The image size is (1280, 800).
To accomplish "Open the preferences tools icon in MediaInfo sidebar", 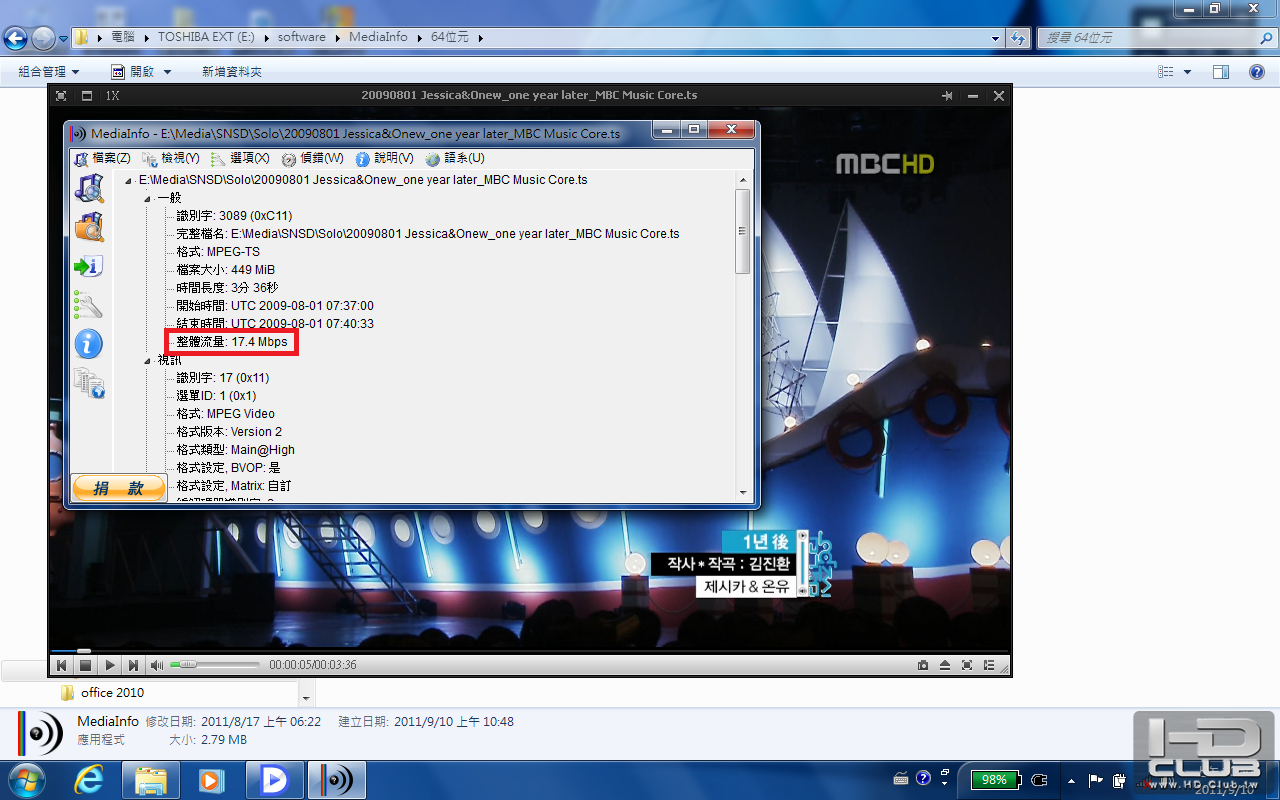I will point(89,305).
